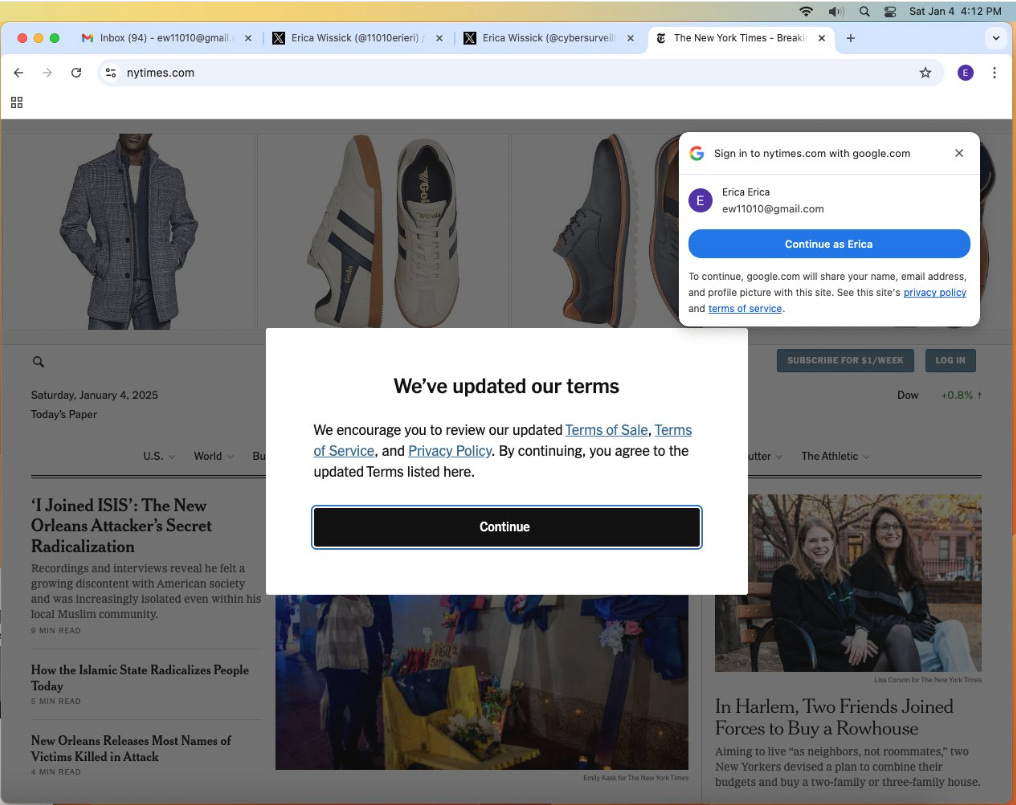The height and width of the screenshot is (805, 1016).
Task: Open the Privacy Policy link in dialog
Action: pos(450,451)
